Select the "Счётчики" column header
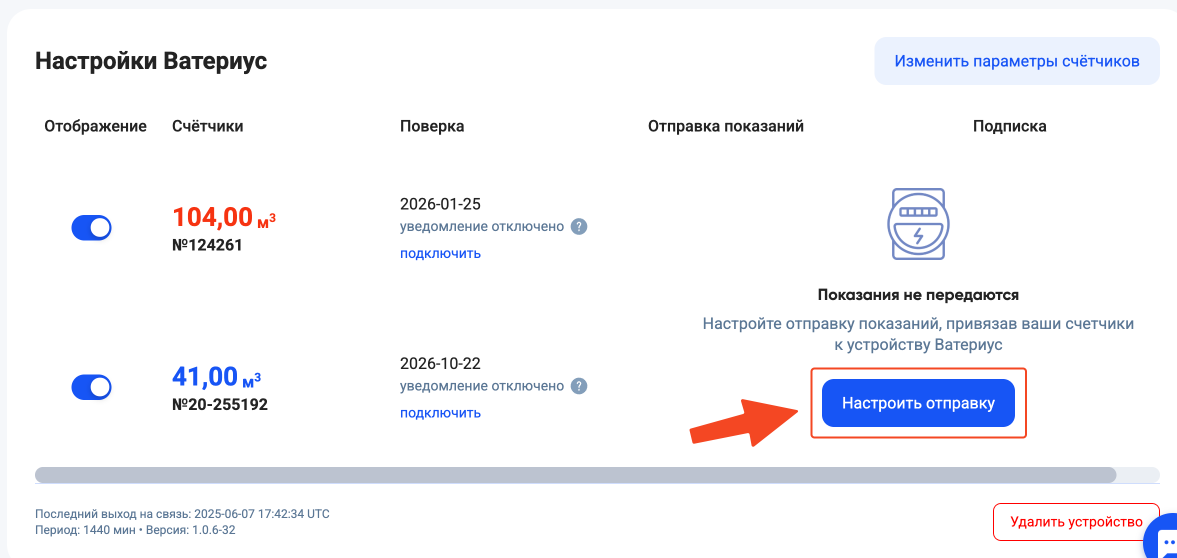The height and width of the screenshot is (558, 1177). [x=207, y=126]
